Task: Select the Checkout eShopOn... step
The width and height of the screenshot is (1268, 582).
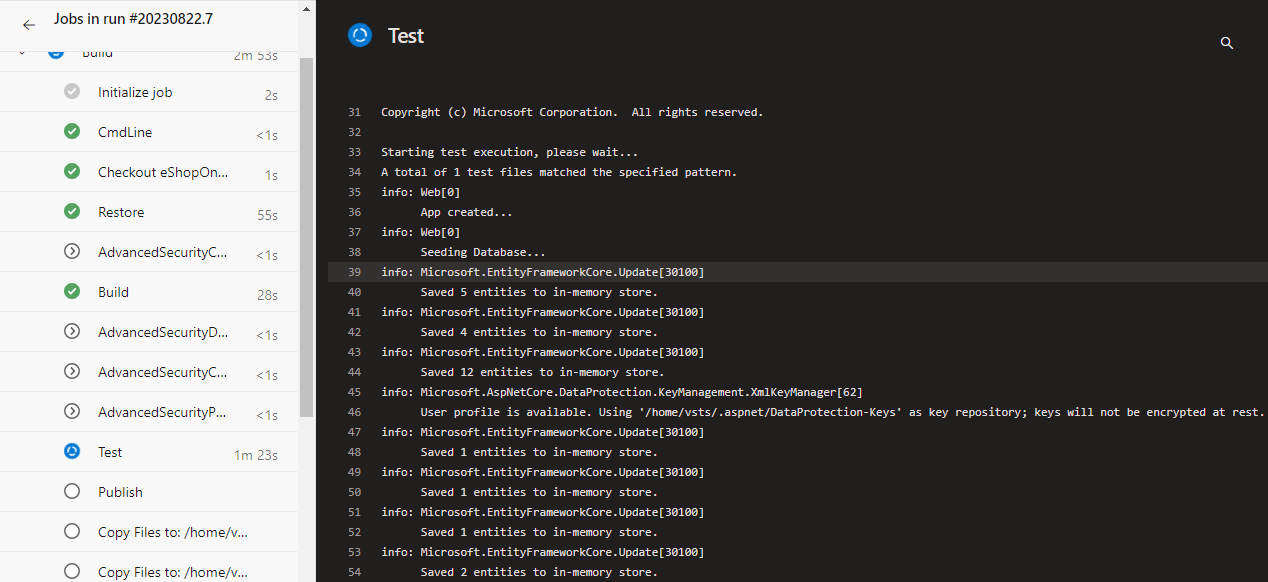Action: click(149, 172)
